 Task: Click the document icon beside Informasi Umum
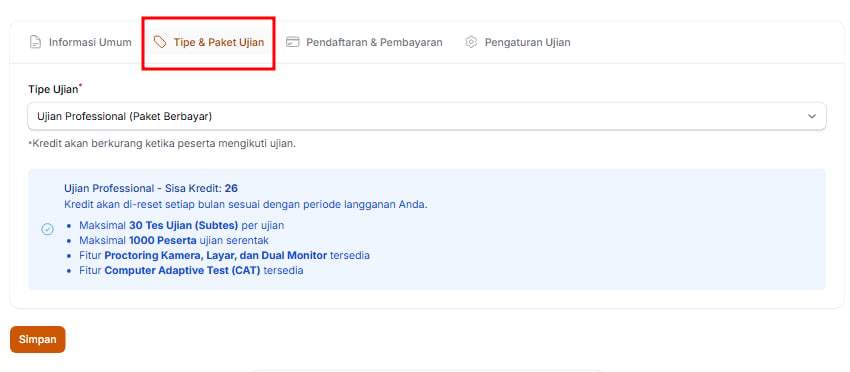(35, 42)
